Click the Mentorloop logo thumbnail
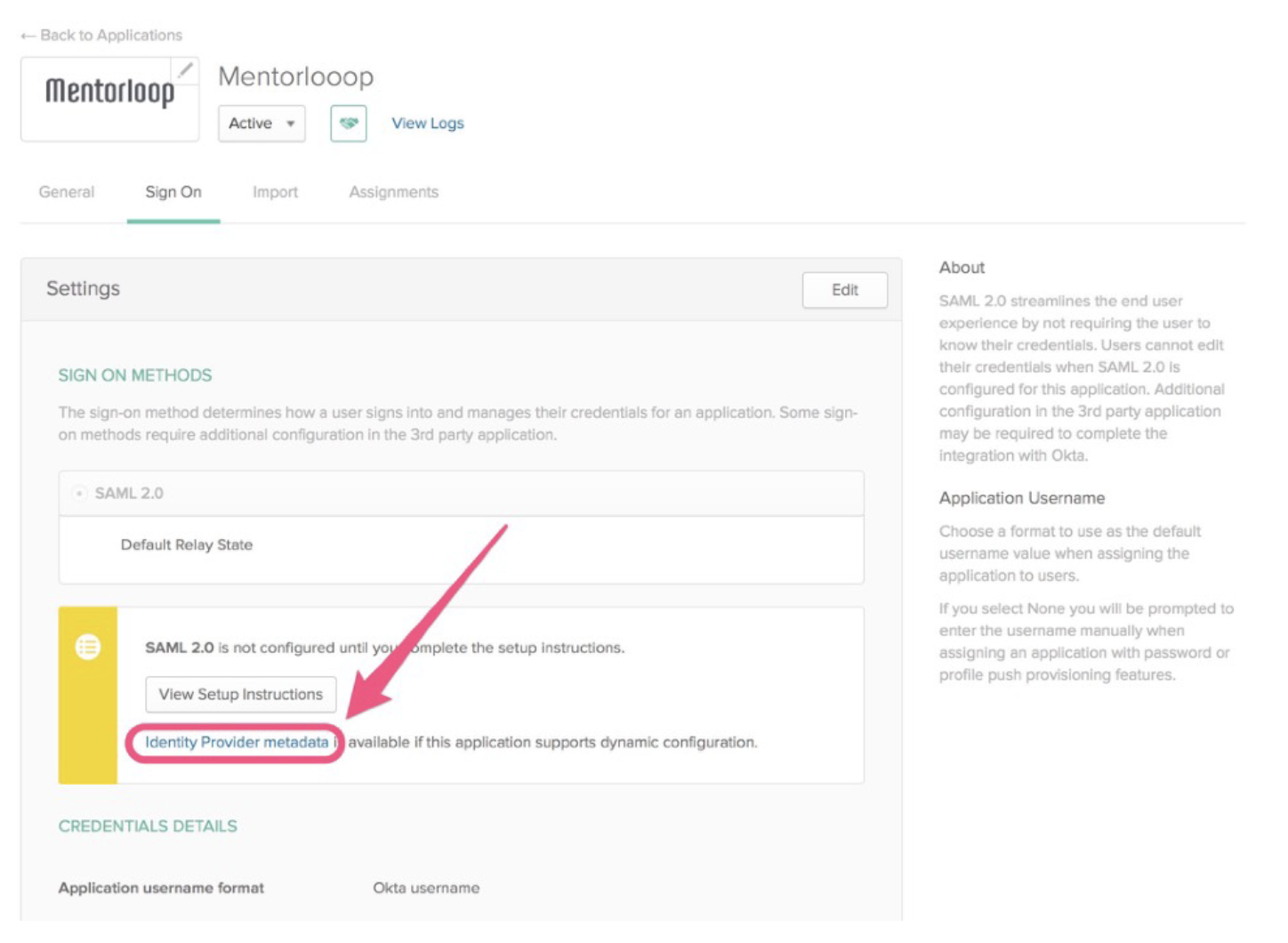Screen dimensions: 1288x943 click(109, 99)
